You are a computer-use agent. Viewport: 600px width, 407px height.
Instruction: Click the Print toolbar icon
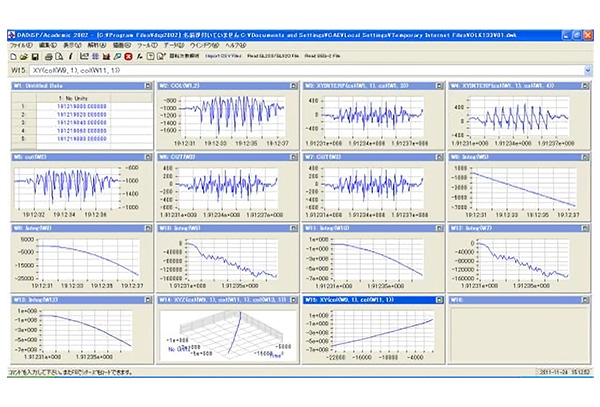[x=48, y=56]
